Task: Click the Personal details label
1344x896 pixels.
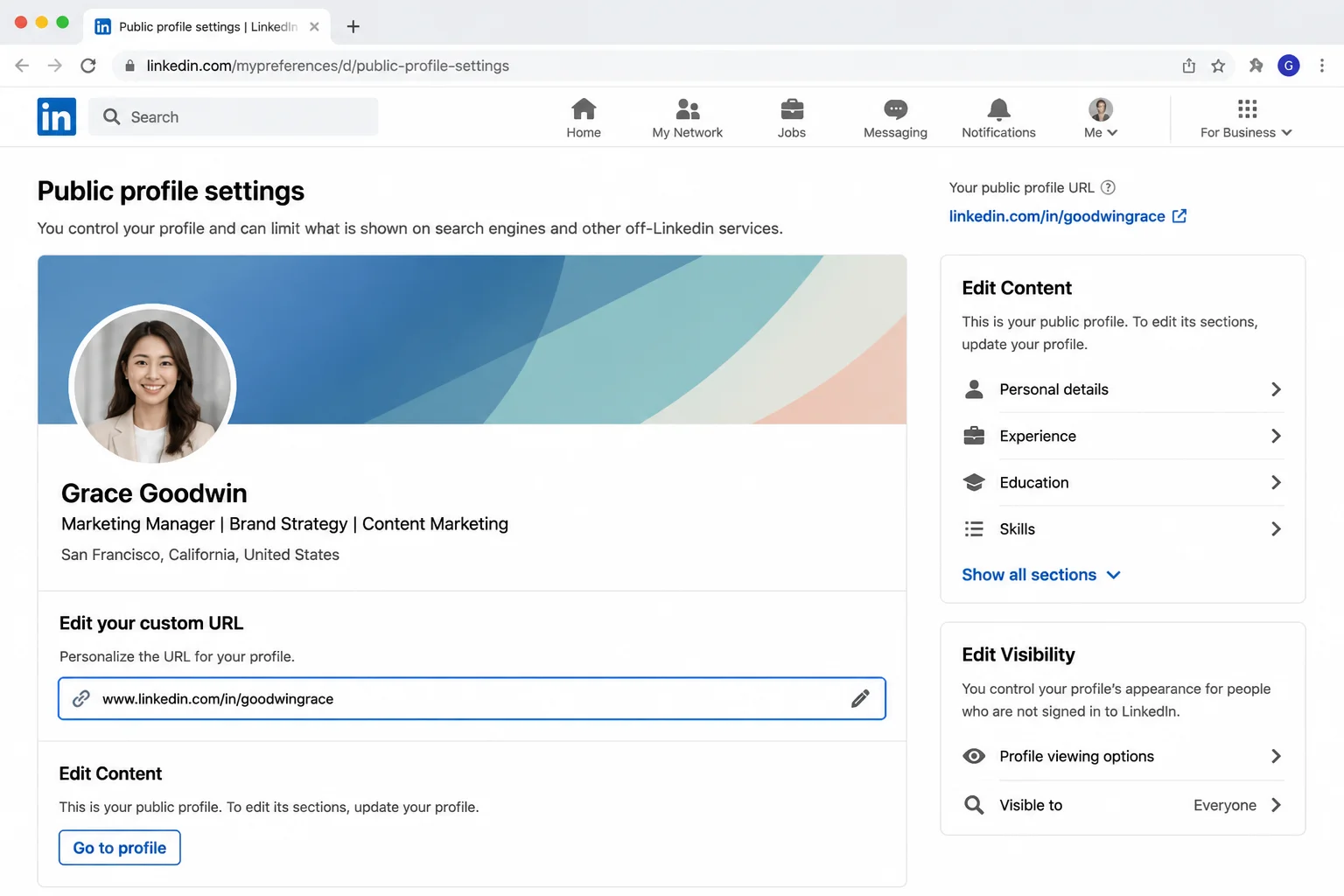Action: tap(1053, 389)
